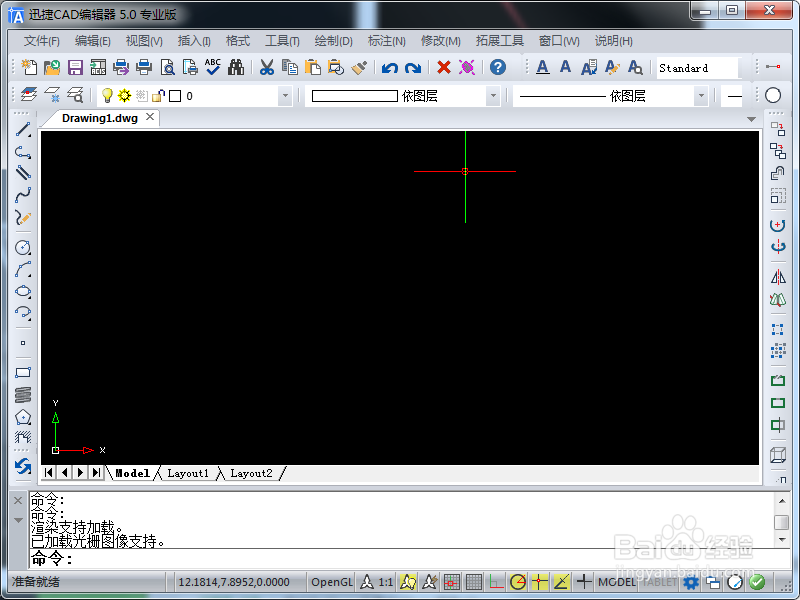Expand the color 依图层 dropdown

[x=493, y=95]
